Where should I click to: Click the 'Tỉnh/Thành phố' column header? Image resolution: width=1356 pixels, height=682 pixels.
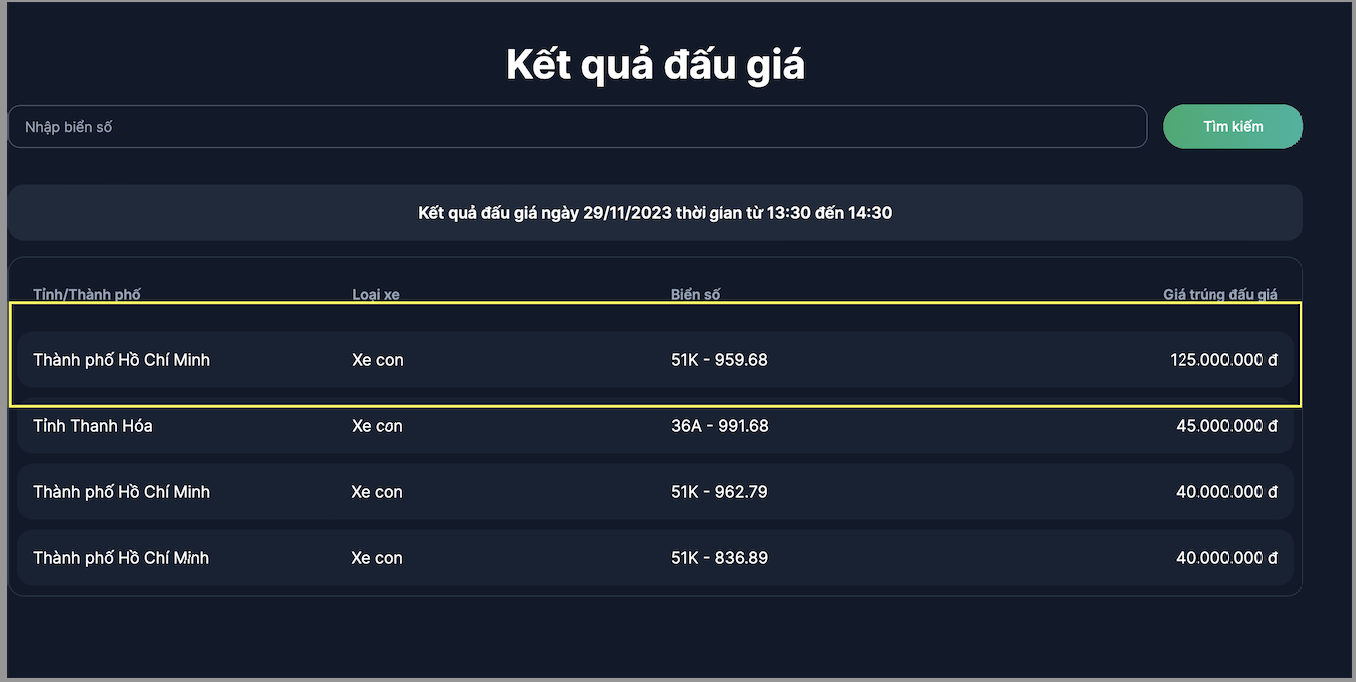coord(87,294)
